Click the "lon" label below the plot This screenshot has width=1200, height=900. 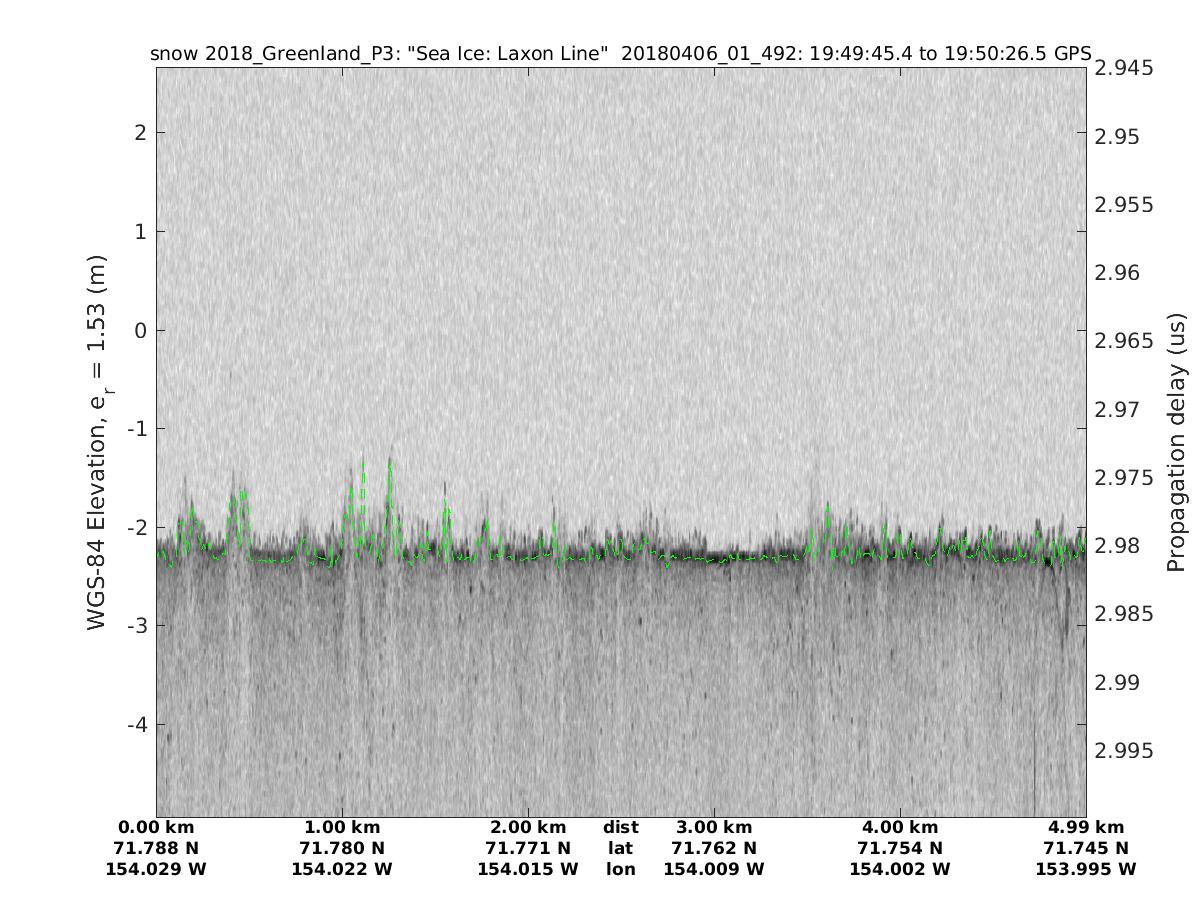621,869
